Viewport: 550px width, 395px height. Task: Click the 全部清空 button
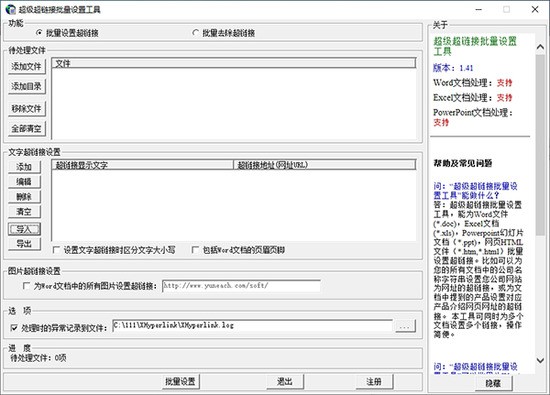click(x=27, y=129)
